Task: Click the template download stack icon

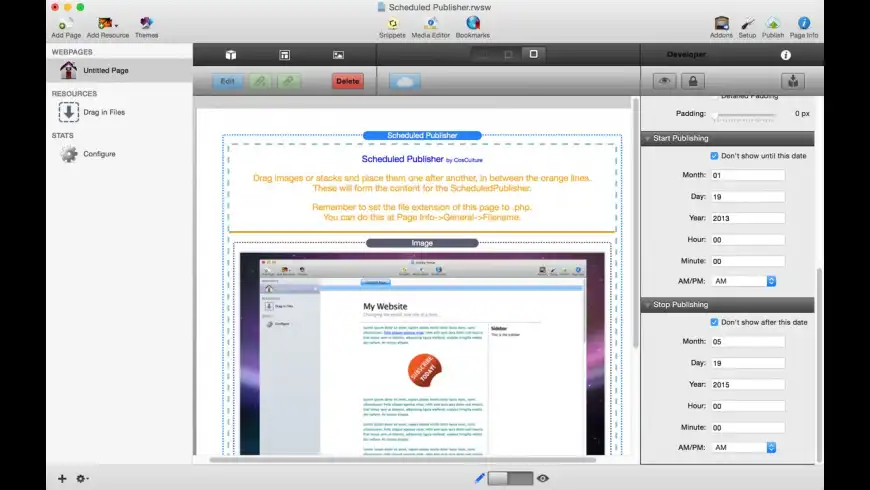Action: click(x=793, y=82)
